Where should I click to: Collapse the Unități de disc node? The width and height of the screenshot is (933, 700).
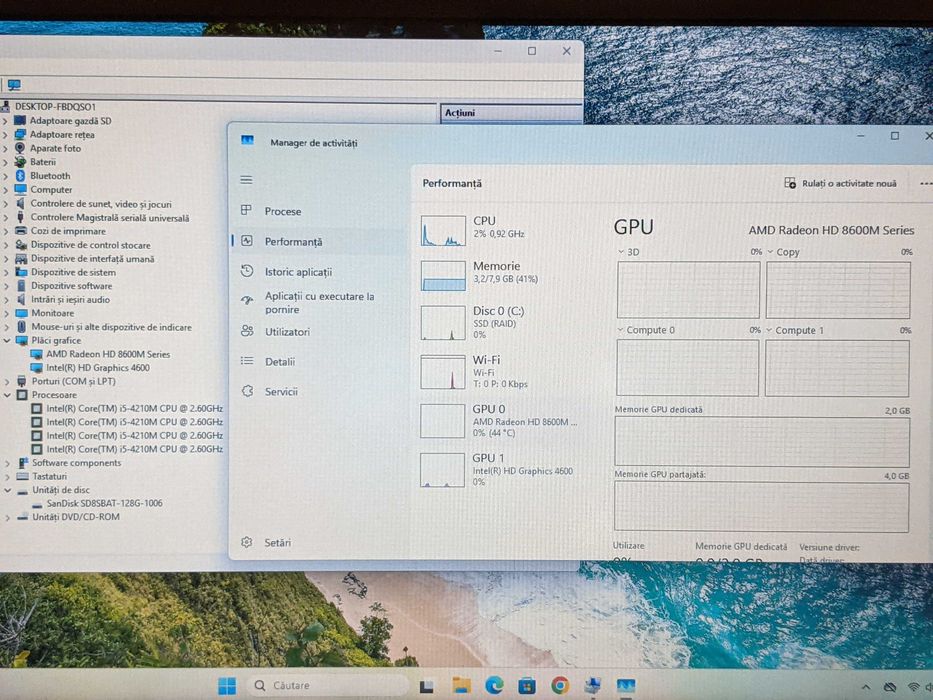click(x=7, y=490)
